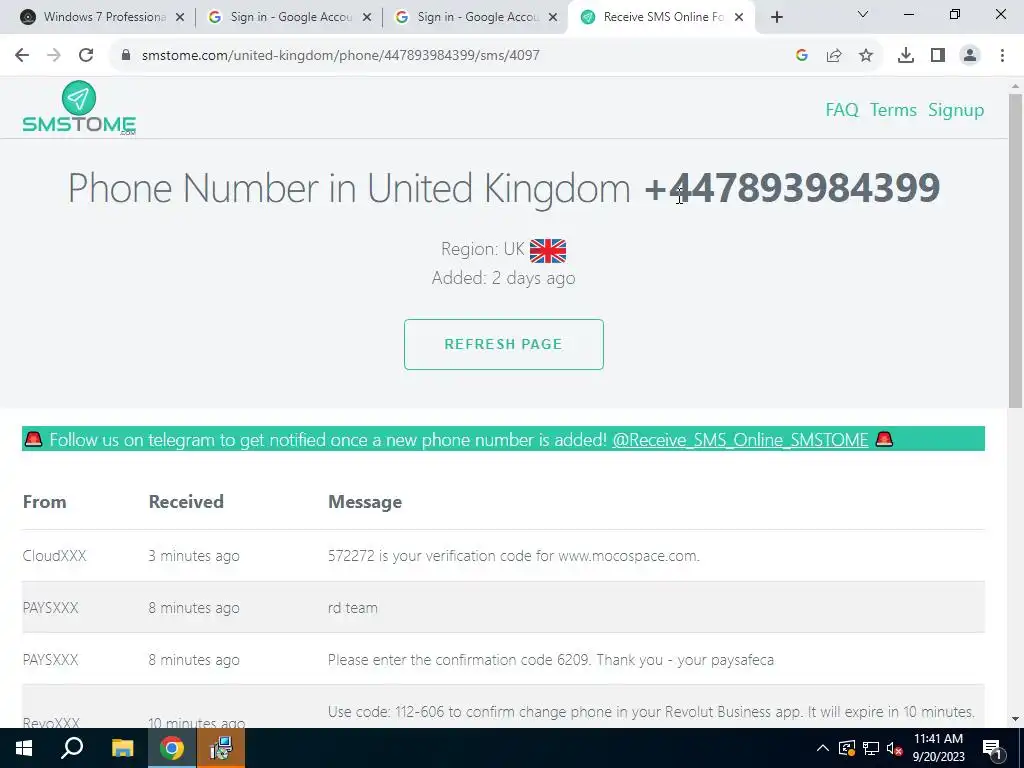Open the Chrome downloads icon
This screenshot has height=768, width=1024.
point(906,56)
